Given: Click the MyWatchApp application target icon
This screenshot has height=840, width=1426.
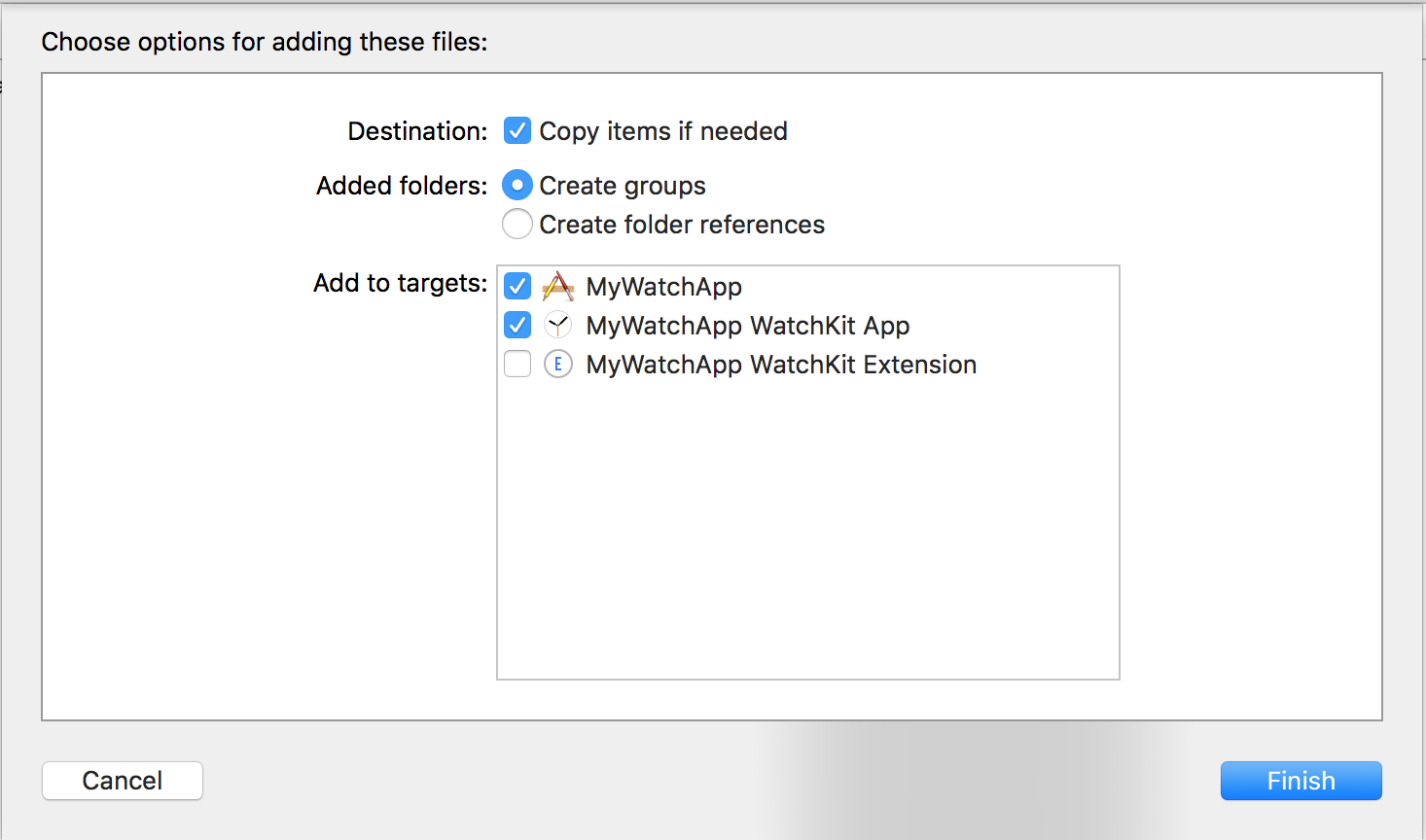Looking at the screenshot, I should coord(557,287).
